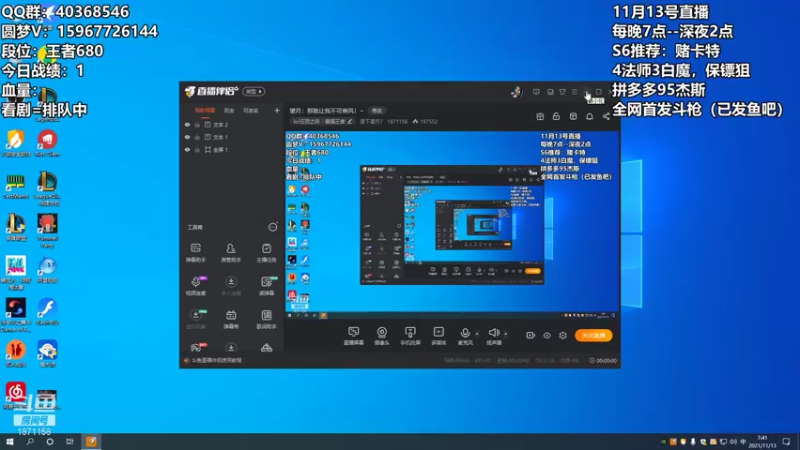
Task: Open the 歌词助手 lyrics assistant tool
Action: (x=266, y=319)
